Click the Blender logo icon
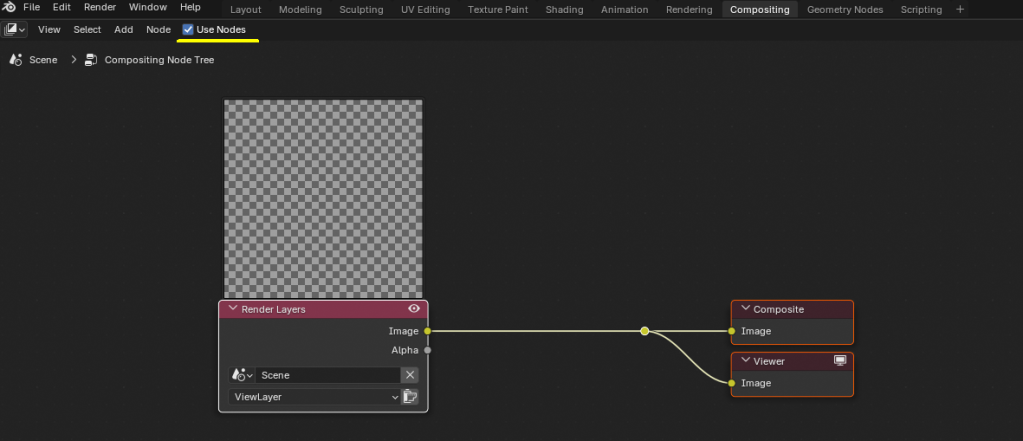Screen dimensions: 1023x441 pyautogui.click(x=9, y=8)
